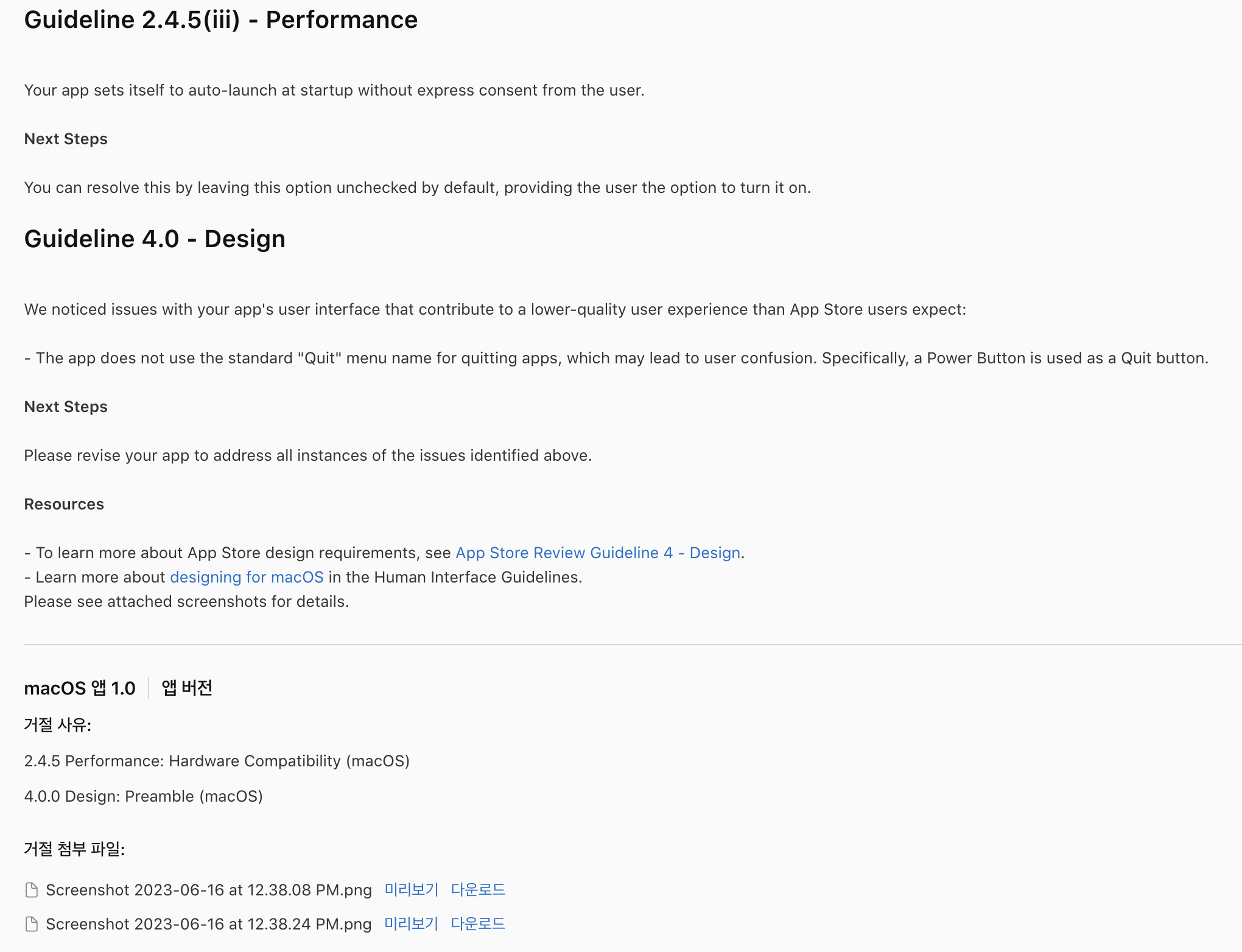
Task: Click the 'Screenshot 2023-06-16 at 12.38.24 PM.png' filename
Action: tap(208, 924)
